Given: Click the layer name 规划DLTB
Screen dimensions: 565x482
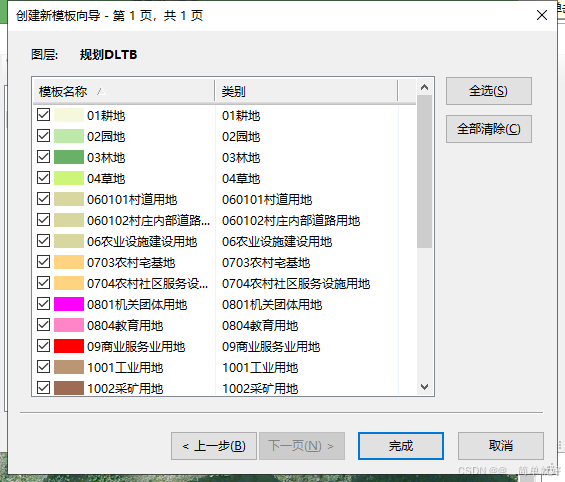Looking at the screenshot, I should [x=108, y=55].
